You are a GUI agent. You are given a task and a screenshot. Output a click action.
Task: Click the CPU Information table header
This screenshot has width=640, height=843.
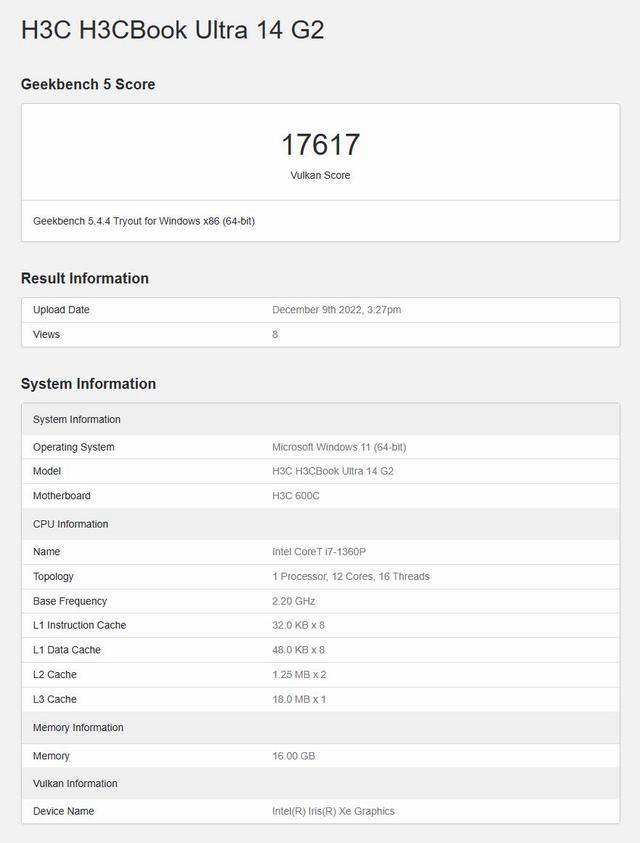click(70, 524)
